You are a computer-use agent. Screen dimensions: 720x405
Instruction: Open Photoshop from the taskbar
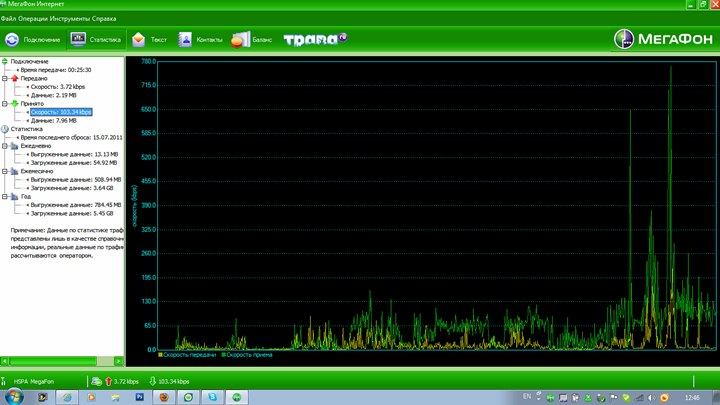tap(140, 398)
